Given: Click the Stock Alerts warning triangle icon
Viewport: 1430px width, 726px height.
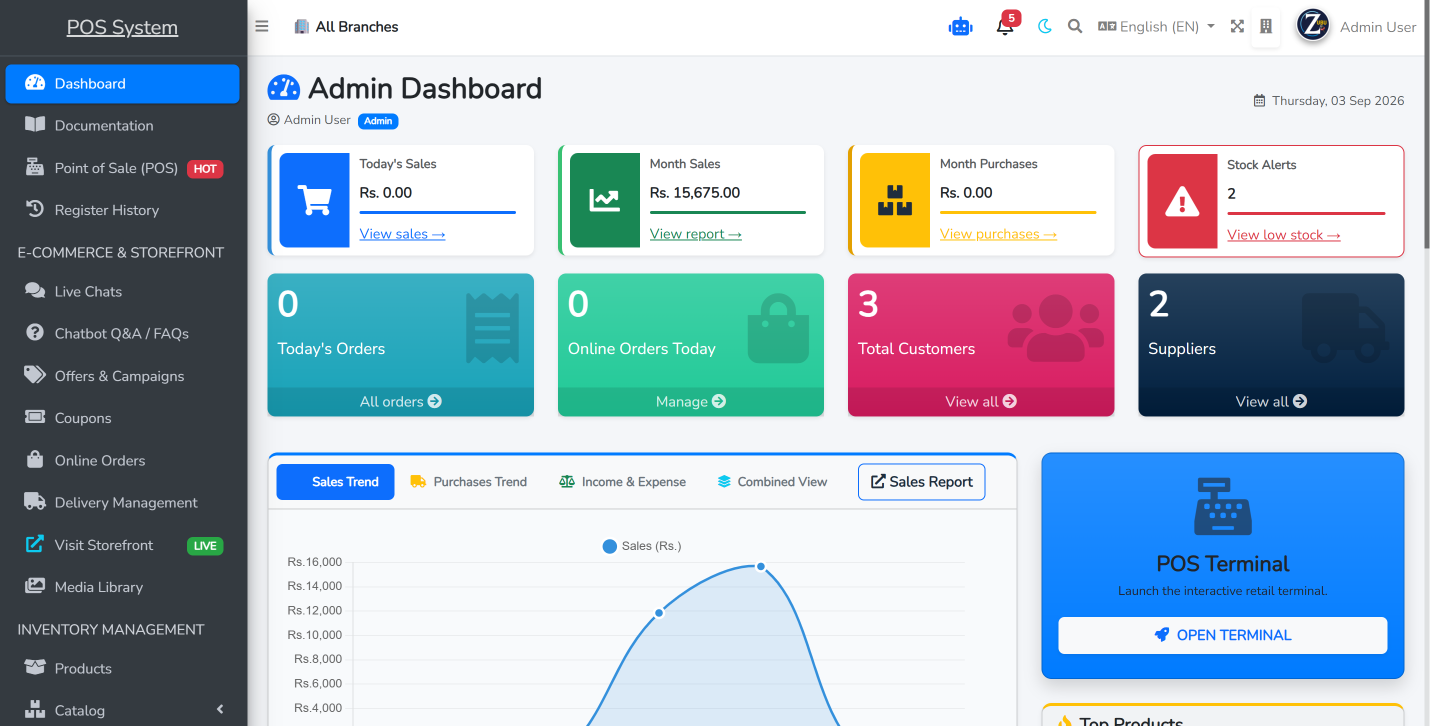Looking at the screenshot, I should coord(1182,201).
